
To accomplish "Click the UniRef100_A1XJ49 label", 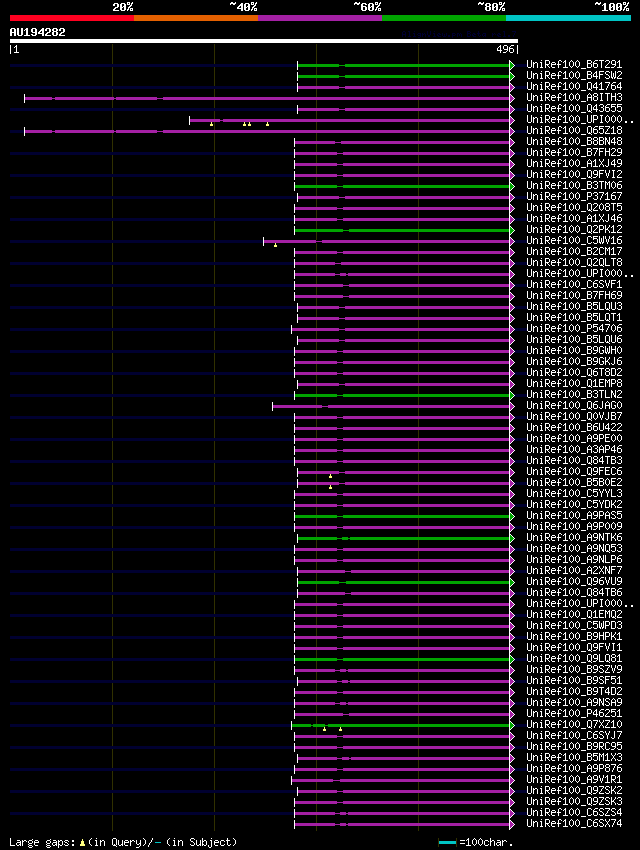I will [574, 163].
